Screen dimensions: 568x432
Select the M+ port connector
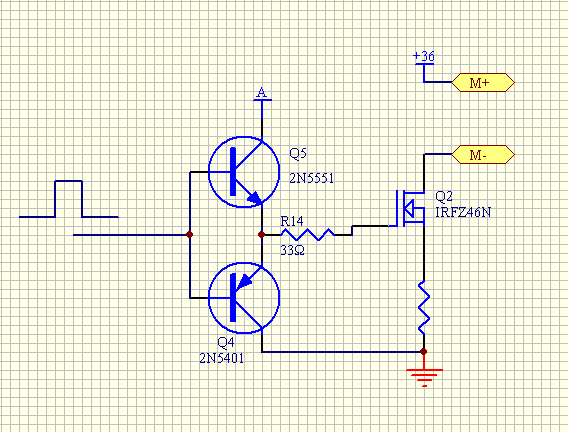(x=483, y=82)
